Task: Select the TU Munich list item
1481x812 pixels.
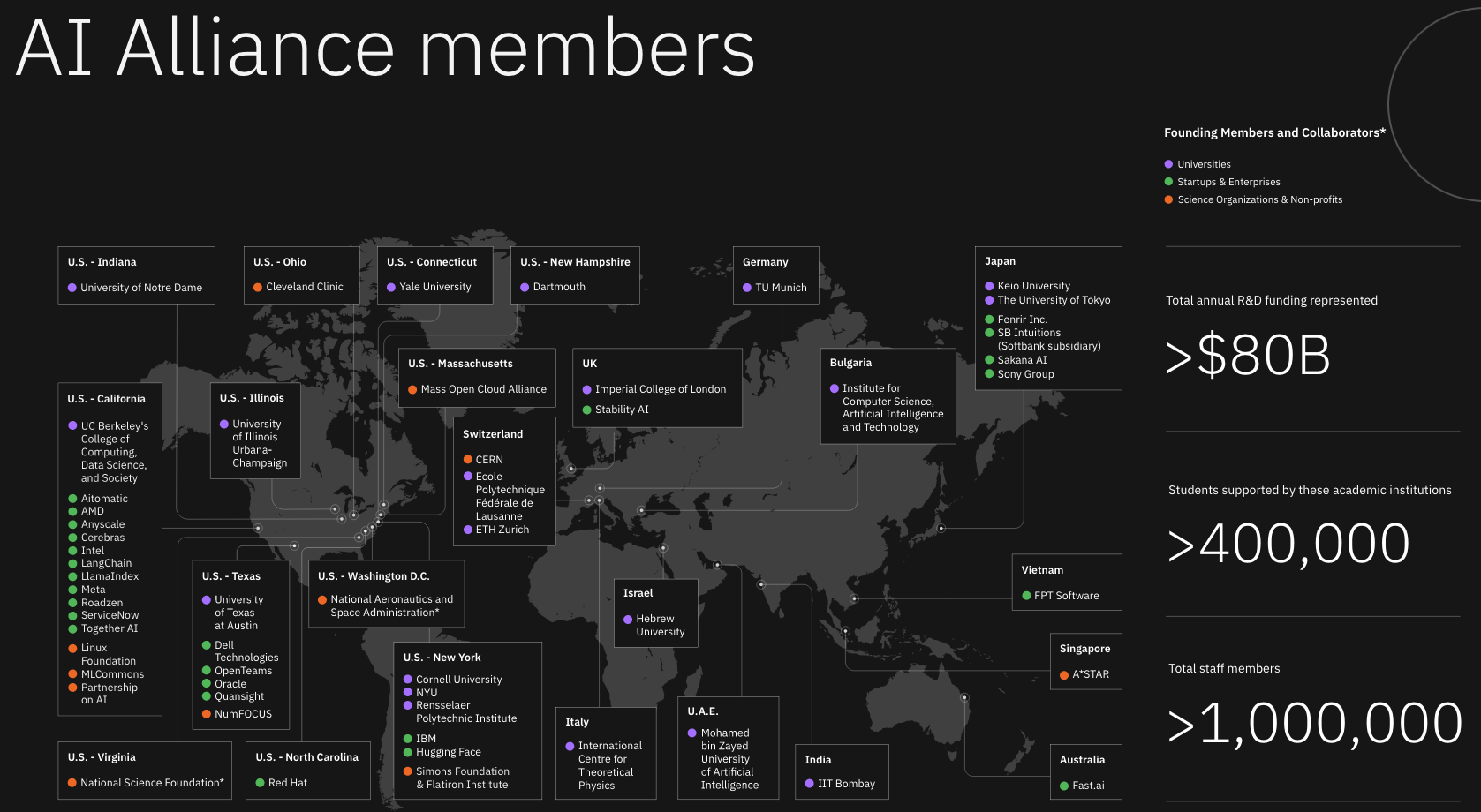Action: click(x=780, y=287)
